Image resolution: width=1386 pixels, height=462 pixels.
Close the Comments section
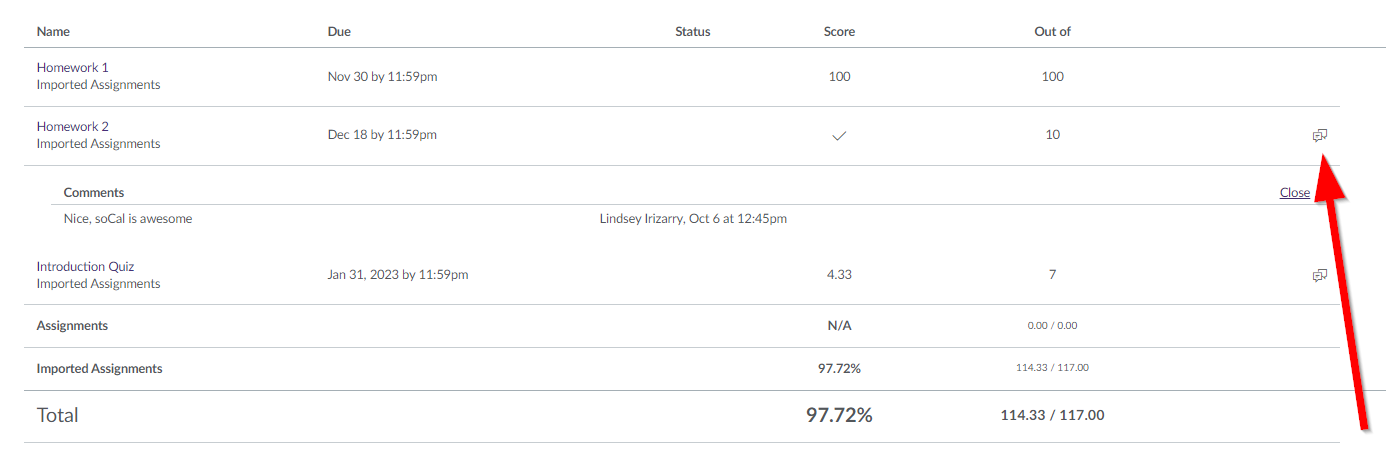tap(1295, 193)
